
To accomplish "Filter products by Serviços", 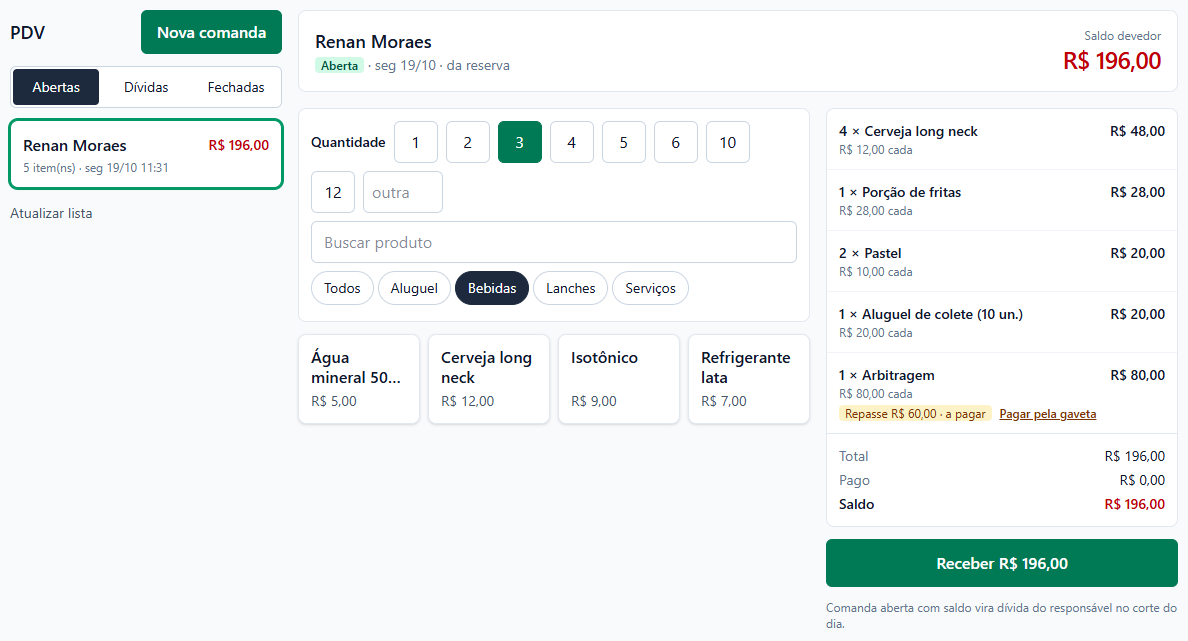I will point(650,288).
